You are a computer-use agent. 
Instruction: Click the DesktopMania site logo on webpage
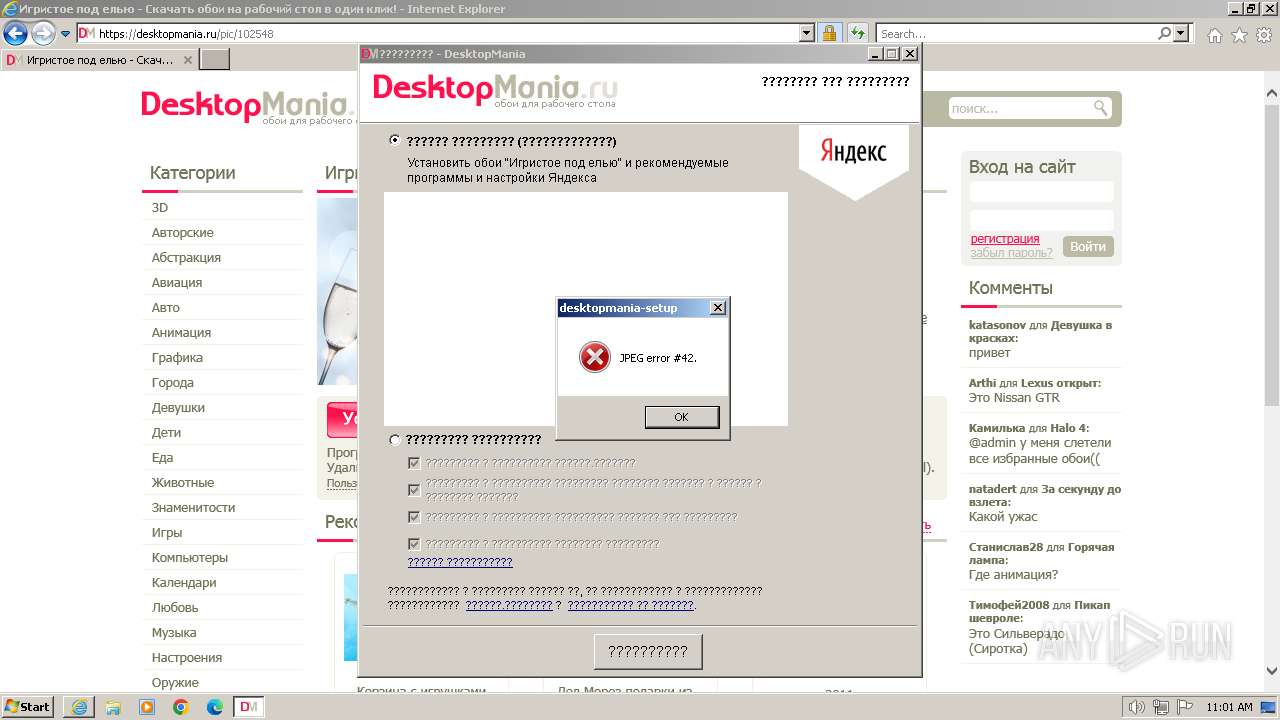[x=250, y=107]
